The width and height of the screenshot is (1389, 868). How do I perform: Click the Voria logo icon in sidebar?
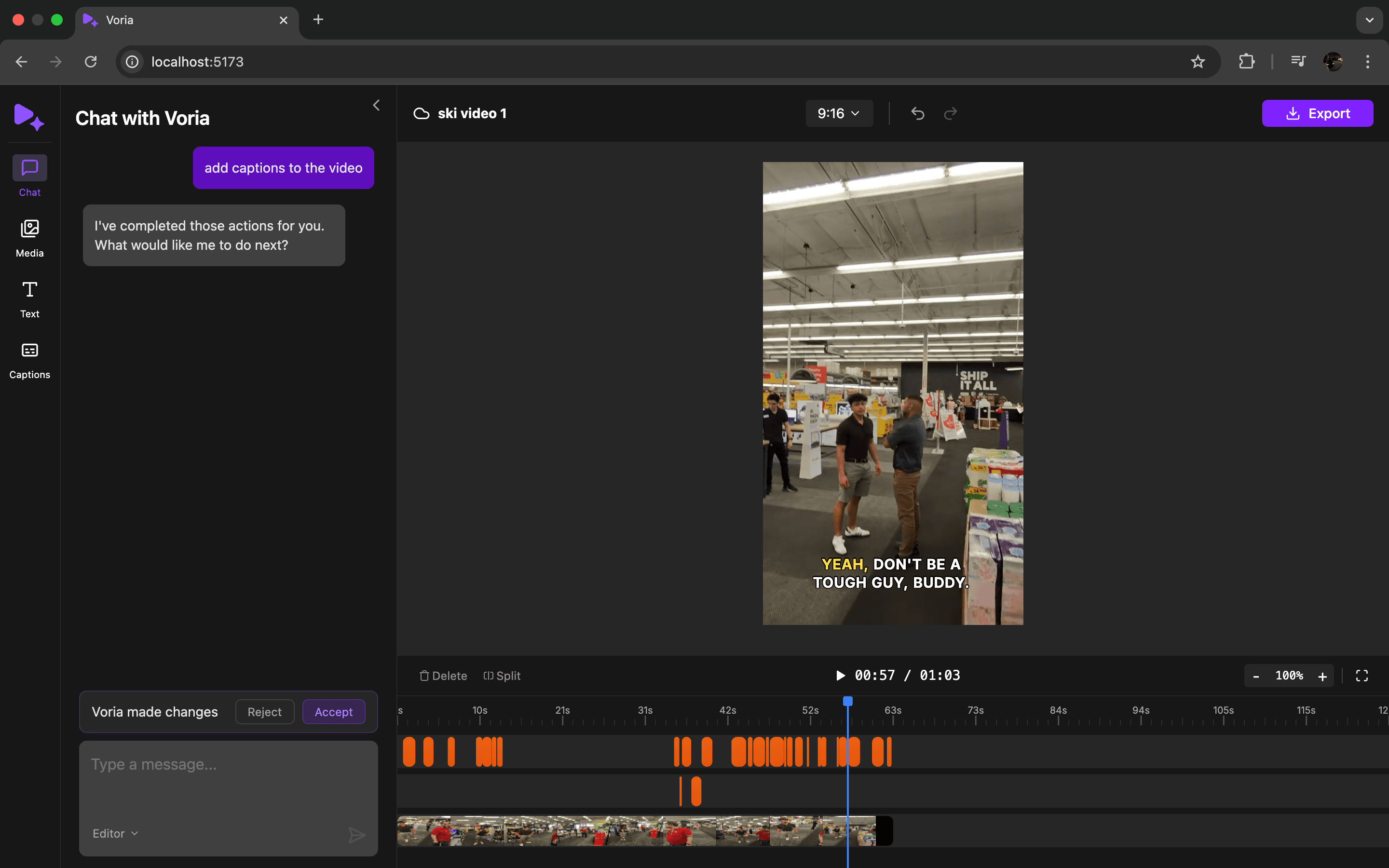tap(29, 117)
